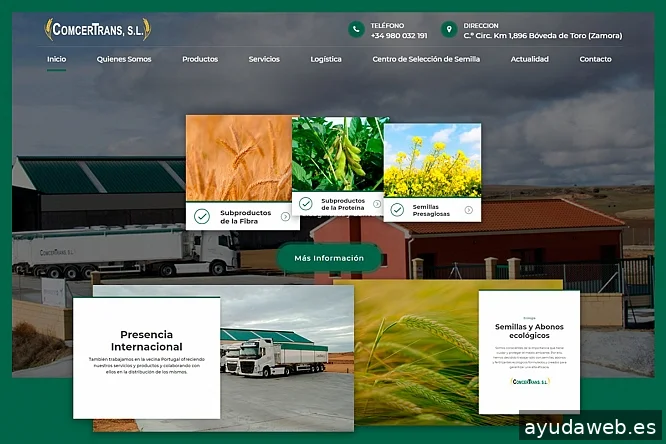Click the yellow rapeseed flowers image

click(432, 160)
